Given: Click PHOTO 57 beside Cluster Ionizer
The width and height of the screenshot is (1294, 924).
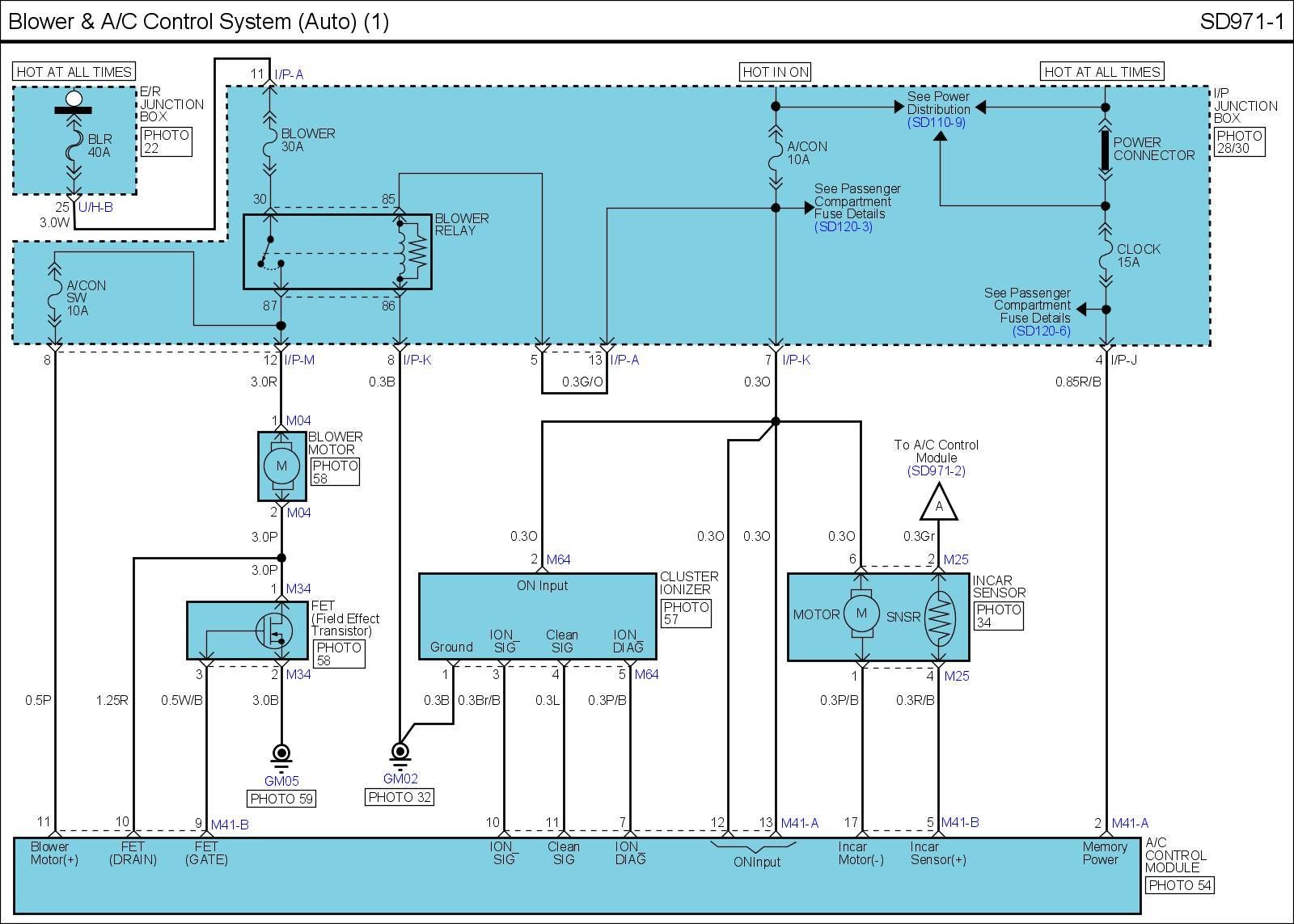Looking at the screenshot, I should (x=686, y=614).
